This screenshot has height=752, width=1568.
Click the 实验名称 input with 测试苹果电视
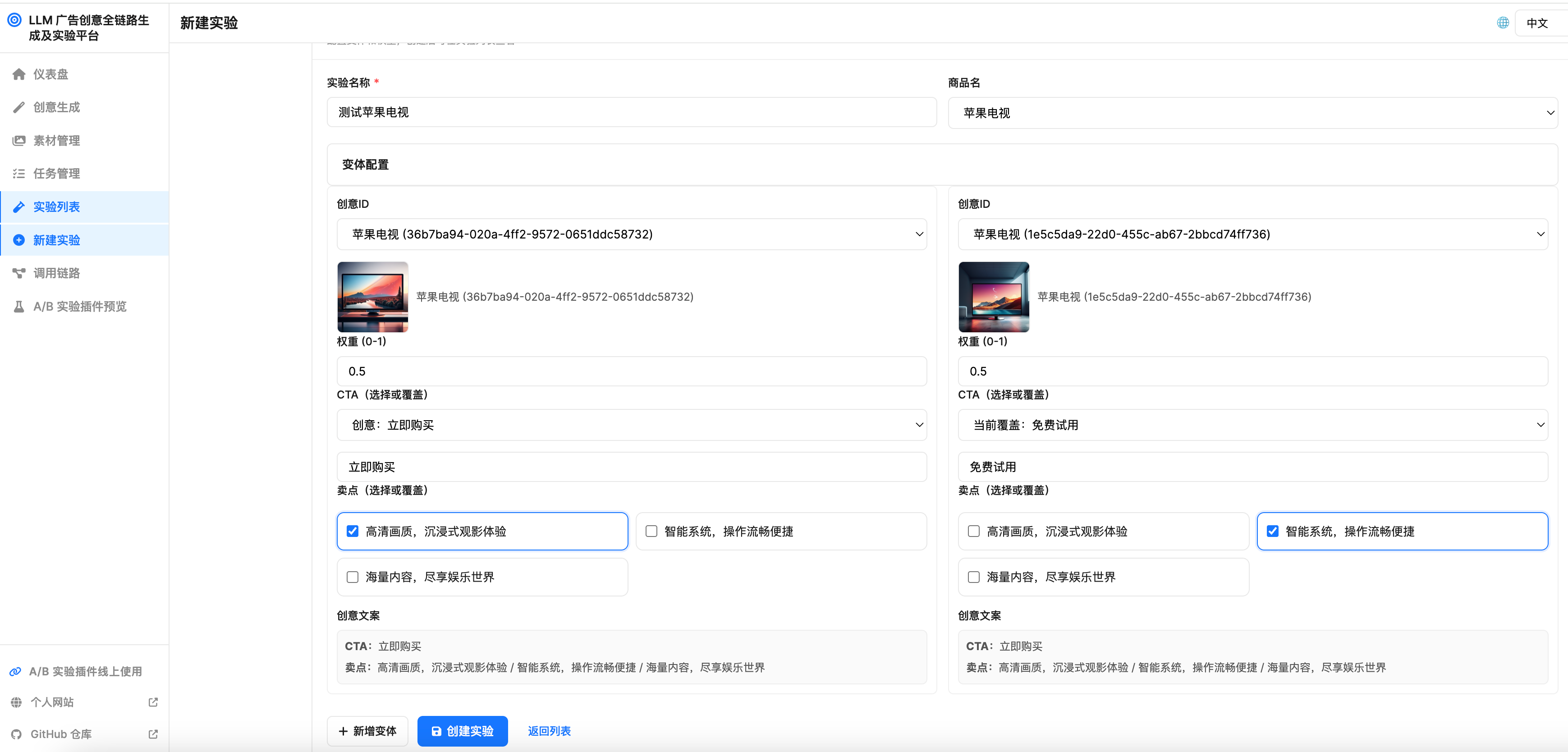(631, 112)
